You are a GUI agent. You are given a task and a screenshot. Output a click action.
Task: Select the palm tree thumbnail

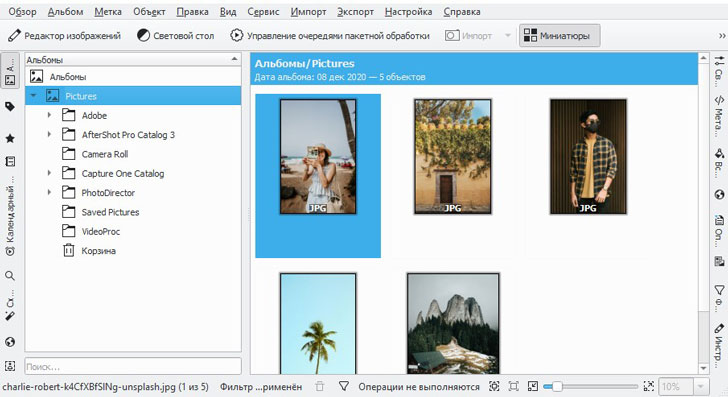click(x=318, y=323)
